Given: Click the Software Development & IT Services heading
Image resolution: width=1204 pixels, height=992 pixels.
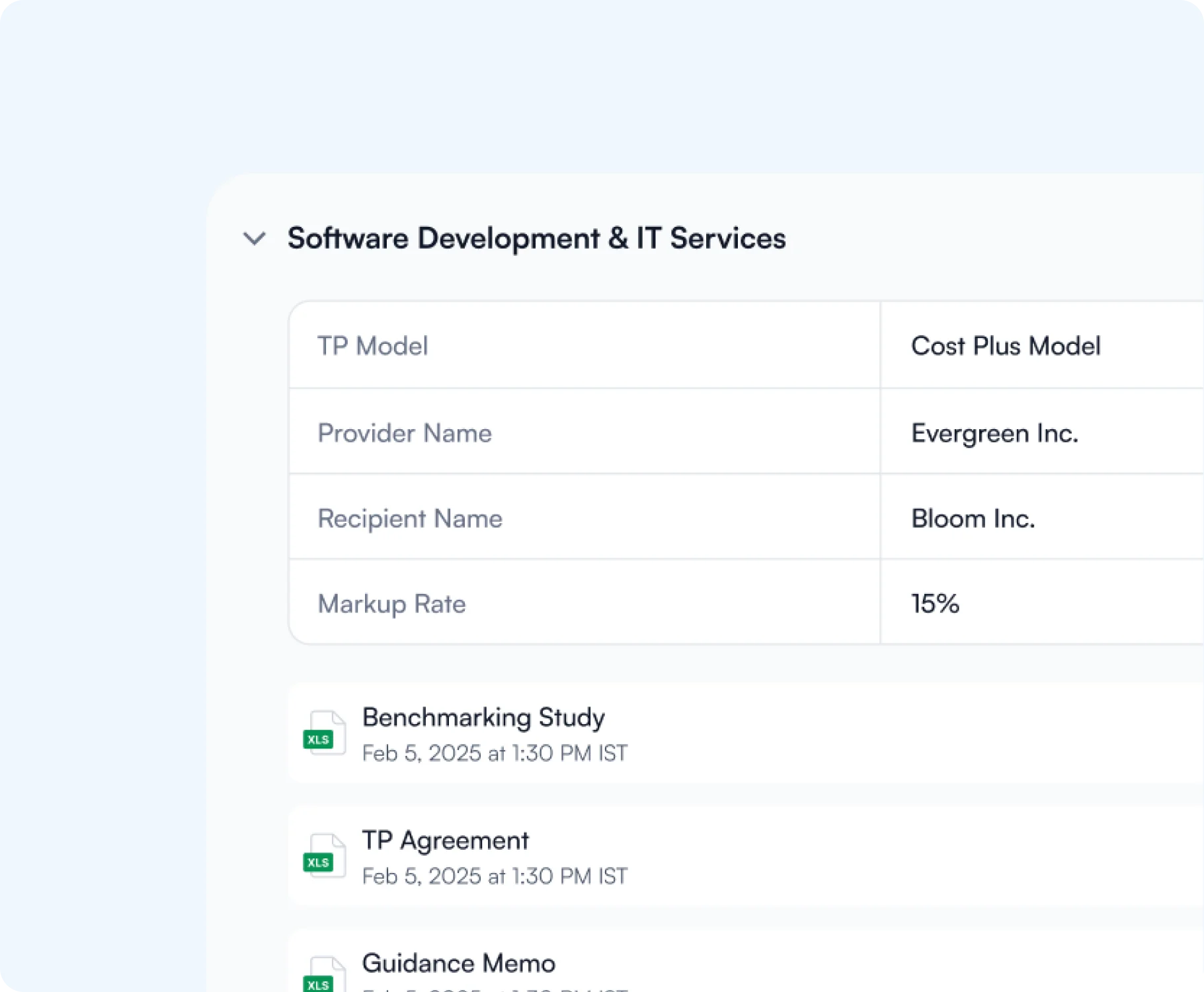Looking at the screenshot, I should tap(536, 238).
